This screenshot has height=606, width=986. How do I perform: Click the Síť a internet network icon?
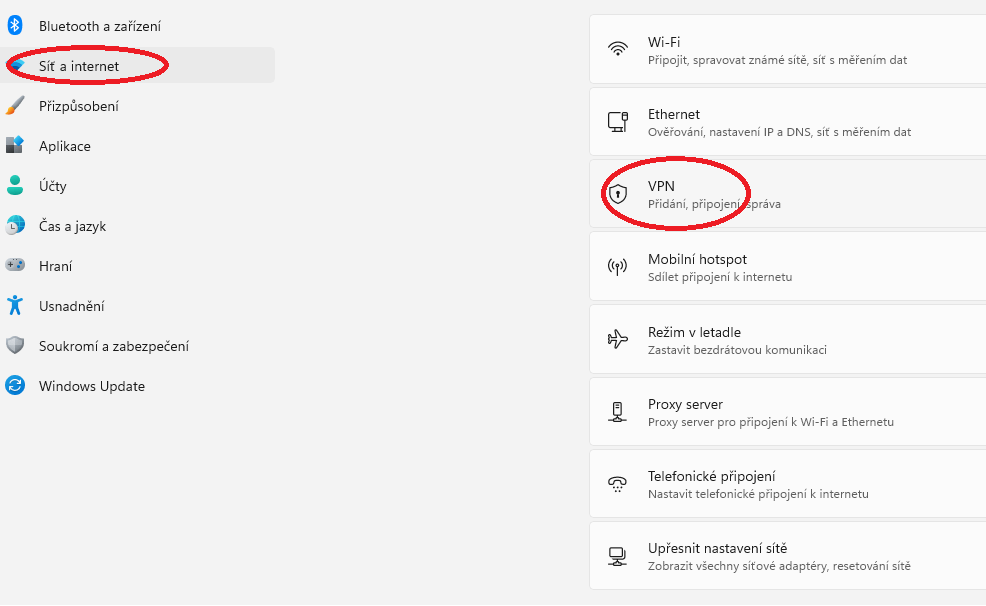click(x=17, y=65)
